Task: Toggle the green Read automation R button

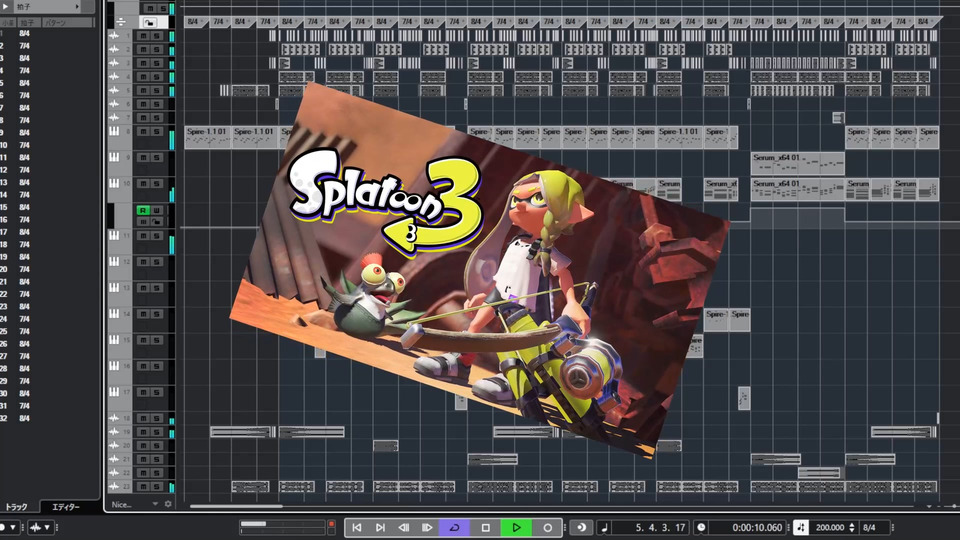Action: [143, 210]
